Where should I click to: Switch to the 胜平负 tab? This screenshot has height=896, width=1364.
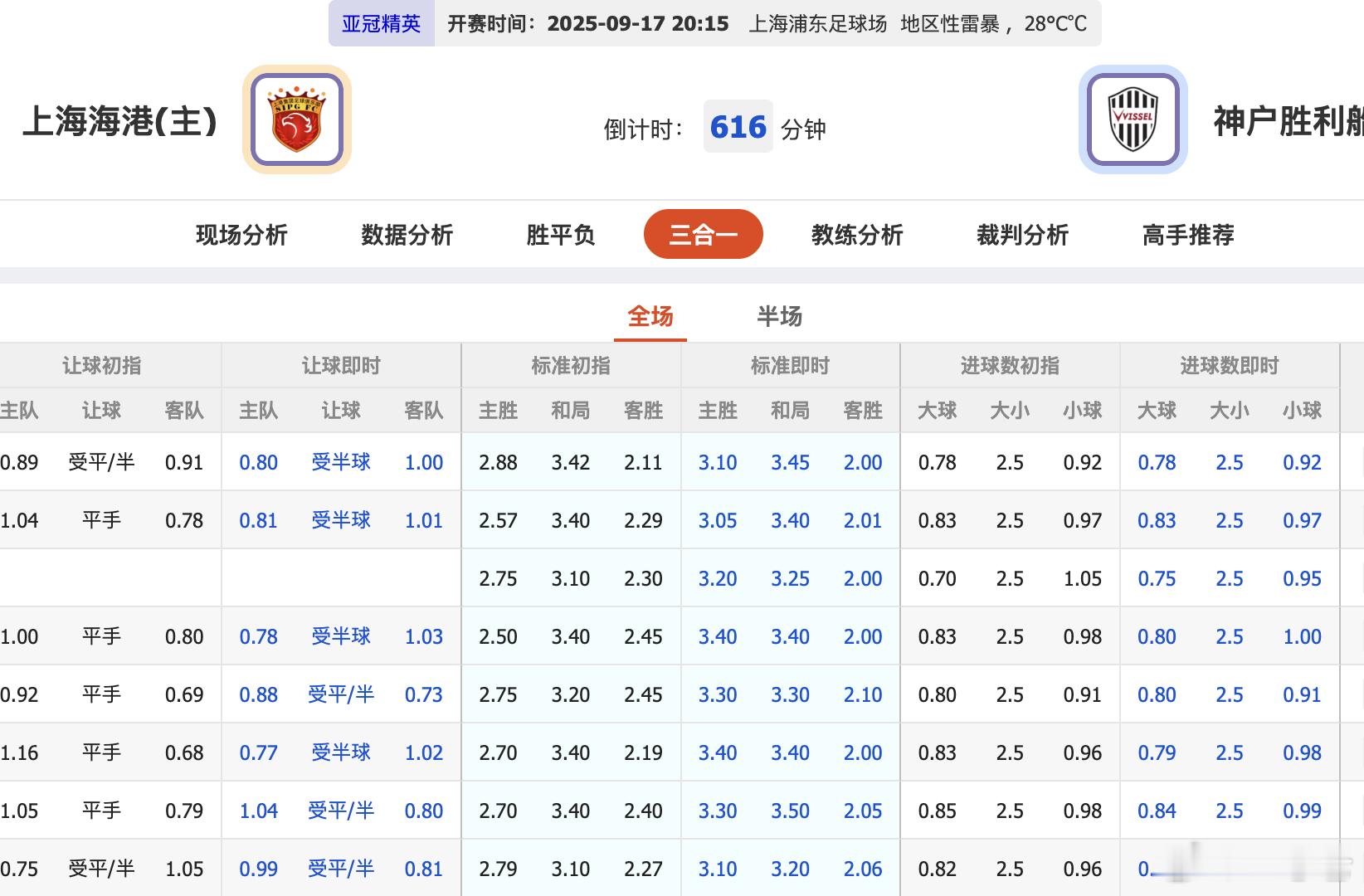coord(561,235)
